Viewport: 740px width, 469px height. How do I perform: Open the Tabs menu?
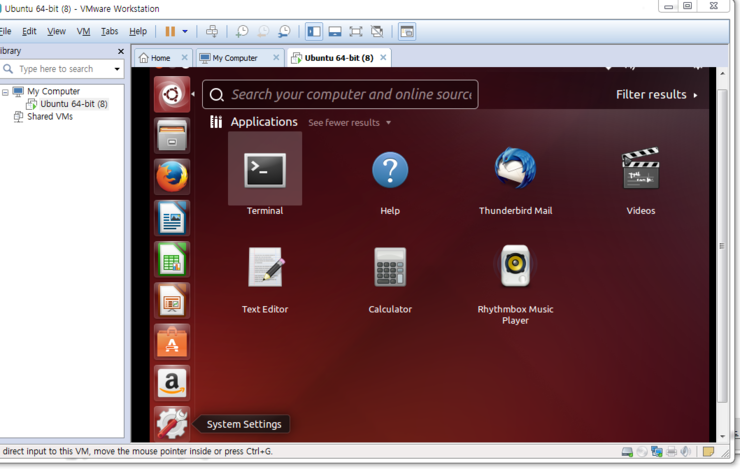click(109, 31)
